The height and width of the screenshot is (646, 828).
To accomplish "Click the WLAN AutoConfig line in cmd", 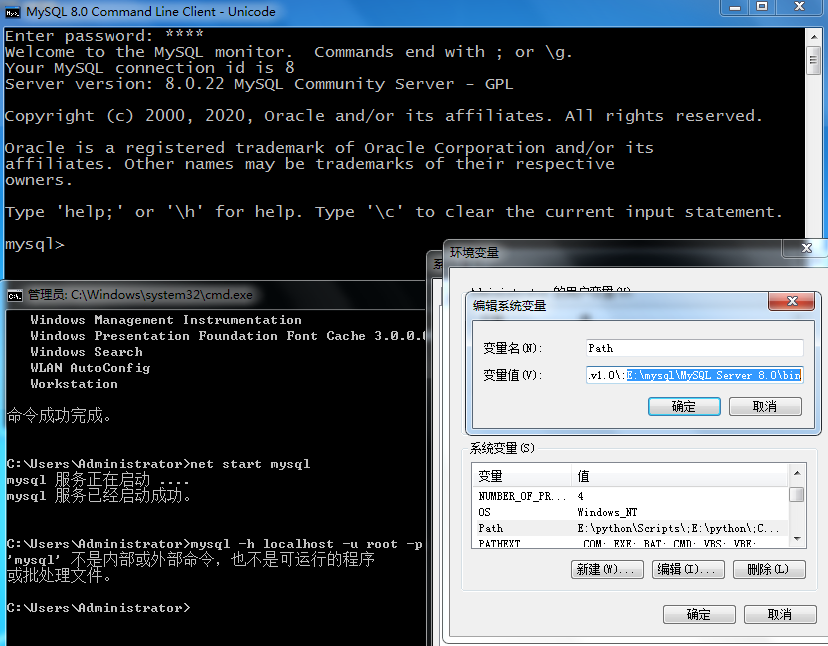I will point(90,368).
